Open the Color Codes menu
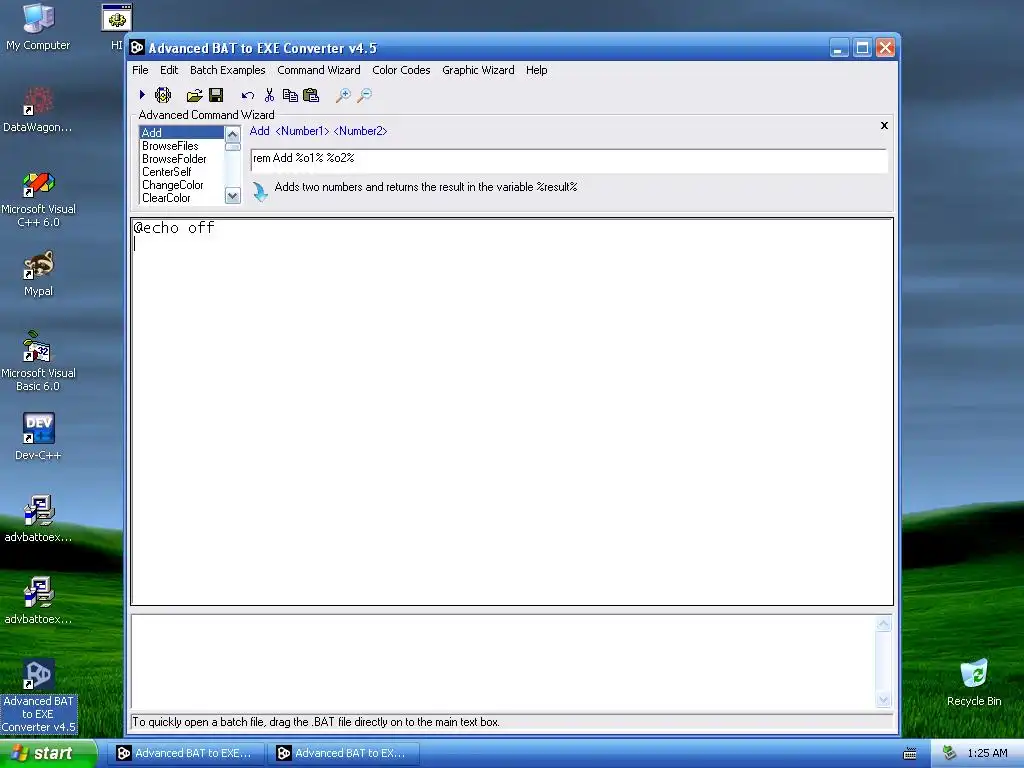 [401, 70]
